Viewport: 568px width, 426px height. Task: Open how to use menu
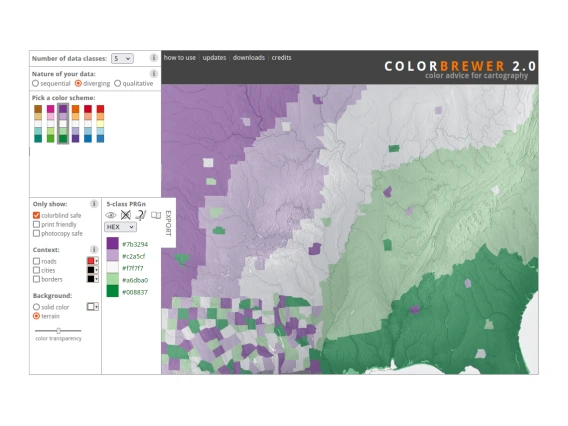180,58
